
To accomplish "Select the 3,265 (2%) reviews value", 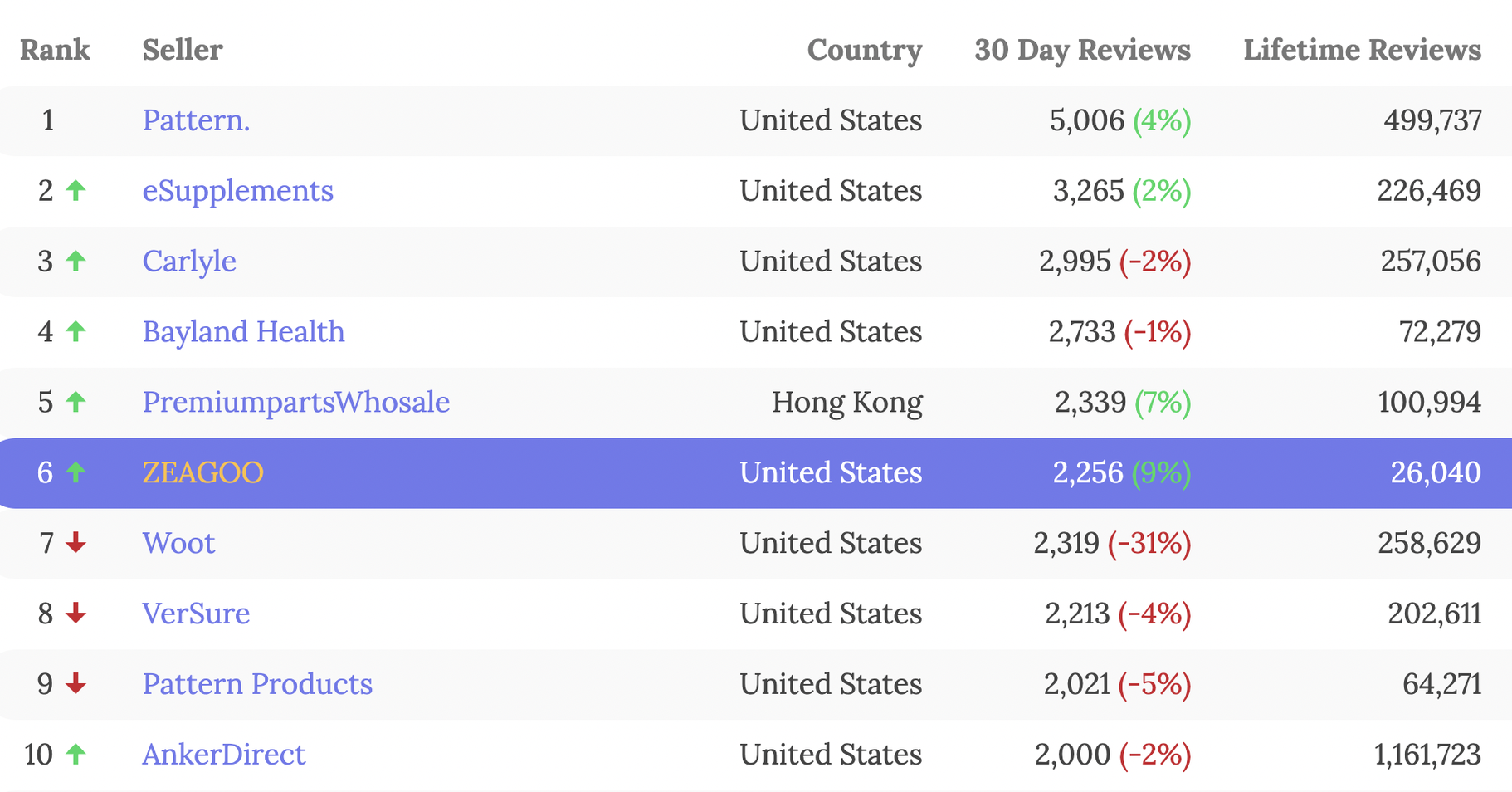I will point(1122,191).
